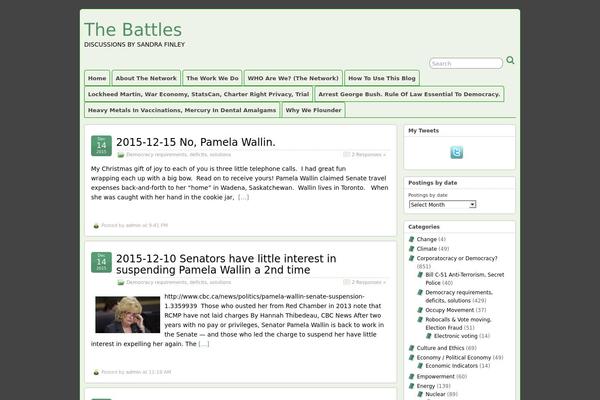
Task: Click the search magnifier icon
Action: [510, 60]
